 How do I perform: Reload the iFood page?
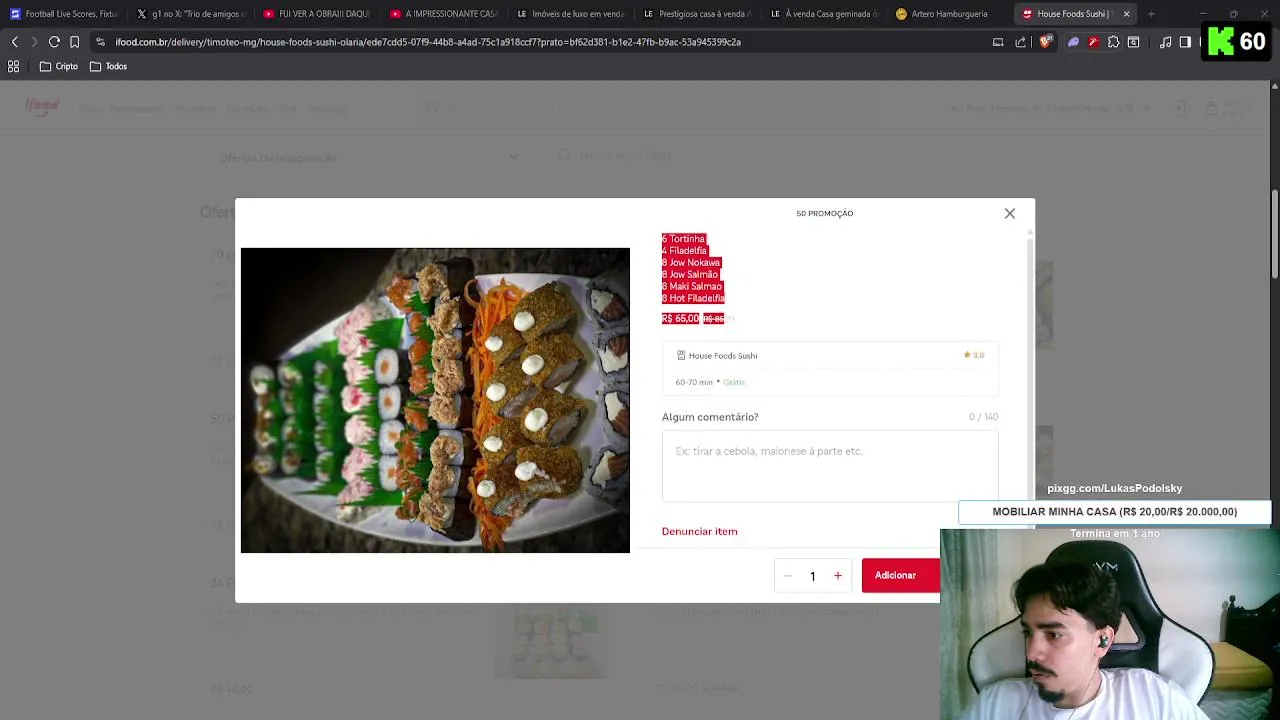pyautogui.click(x=54, y=42)
